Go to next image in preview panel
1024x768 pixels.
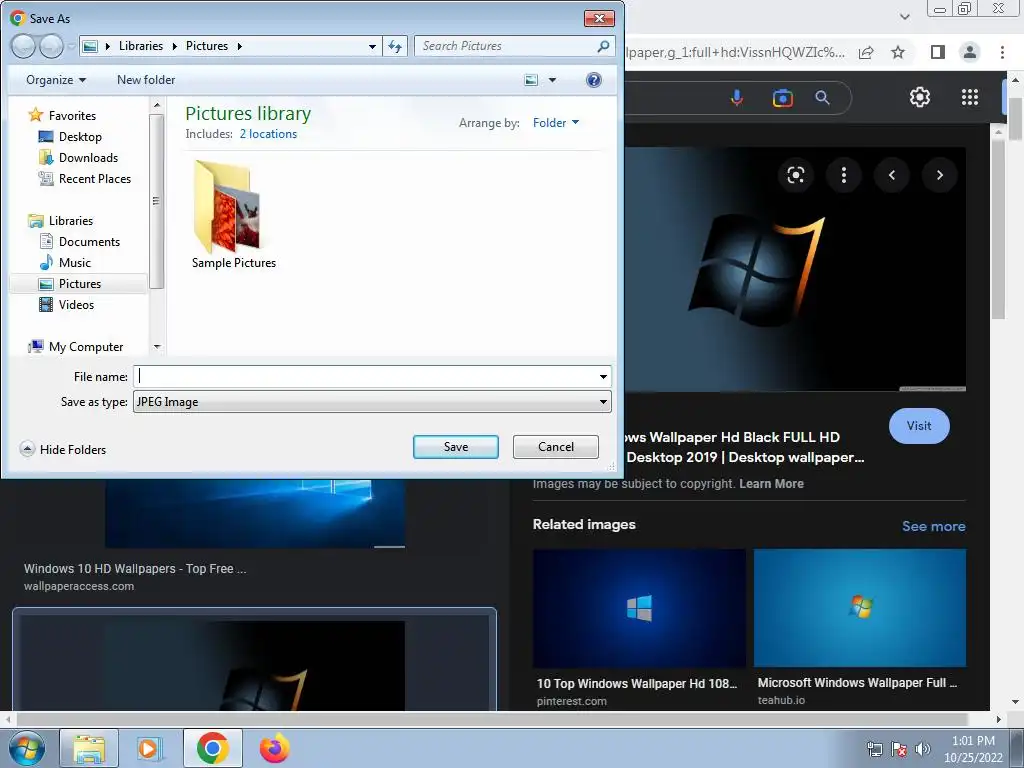coord(939,175)
